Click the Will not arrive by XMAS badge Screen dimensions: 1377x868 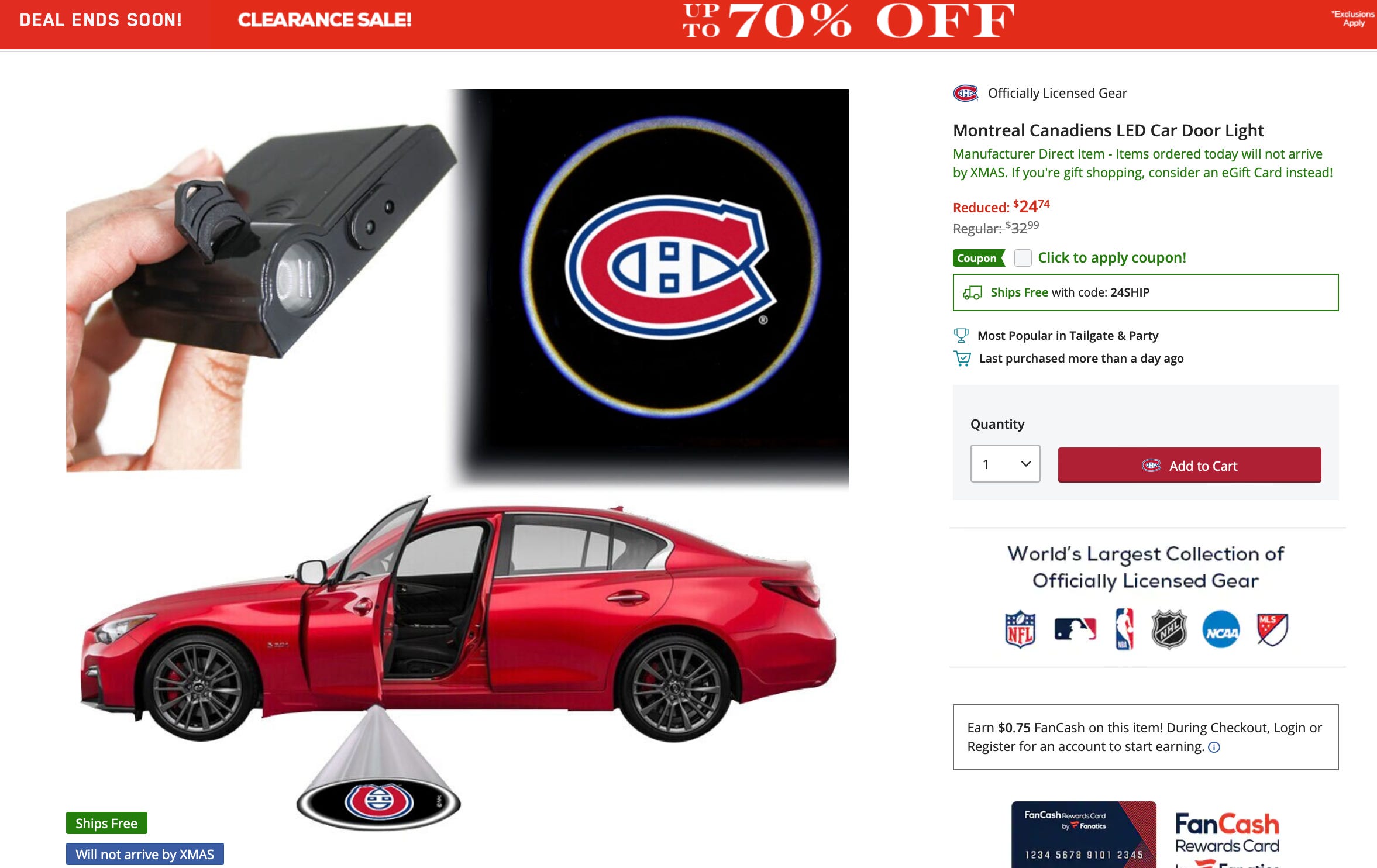tap(145, 855)
